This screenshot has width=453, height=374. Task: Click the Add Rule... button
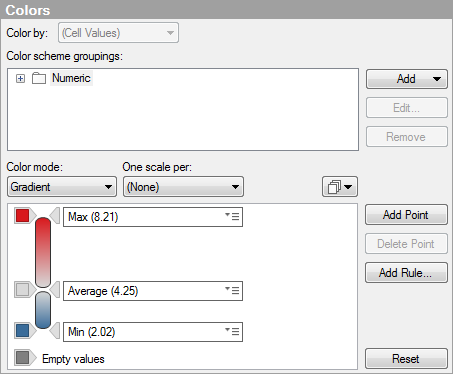pyautogui.click(x=406, y=273)
